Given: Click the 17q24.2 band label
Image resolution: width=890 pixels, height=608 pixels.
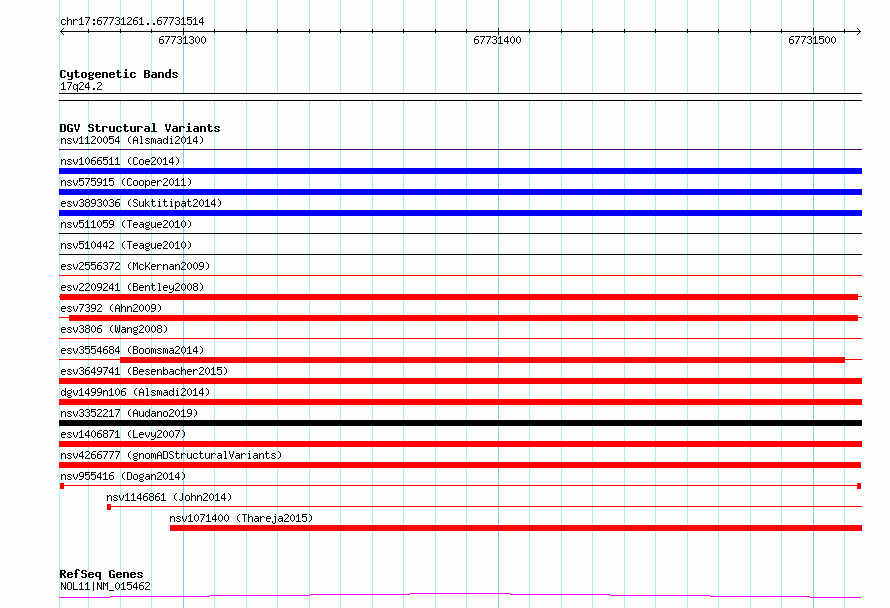Looking at the screenshot, I should [x=81, y=86].
